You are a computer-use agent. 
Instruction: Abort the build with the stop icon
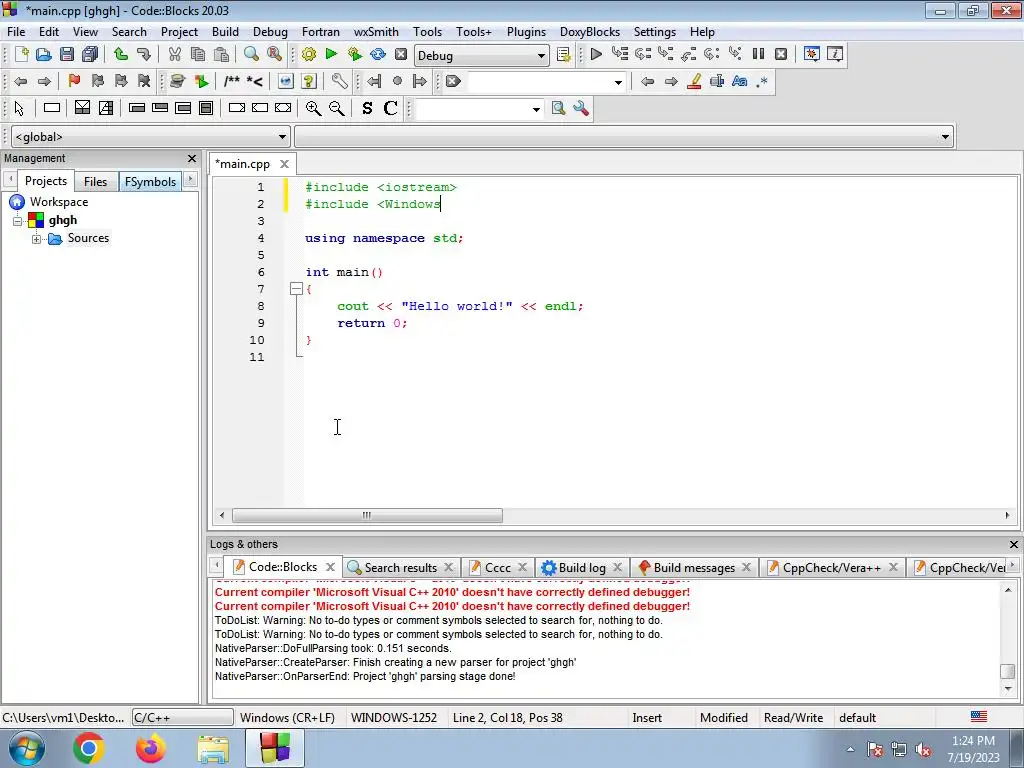click(401, 54)
